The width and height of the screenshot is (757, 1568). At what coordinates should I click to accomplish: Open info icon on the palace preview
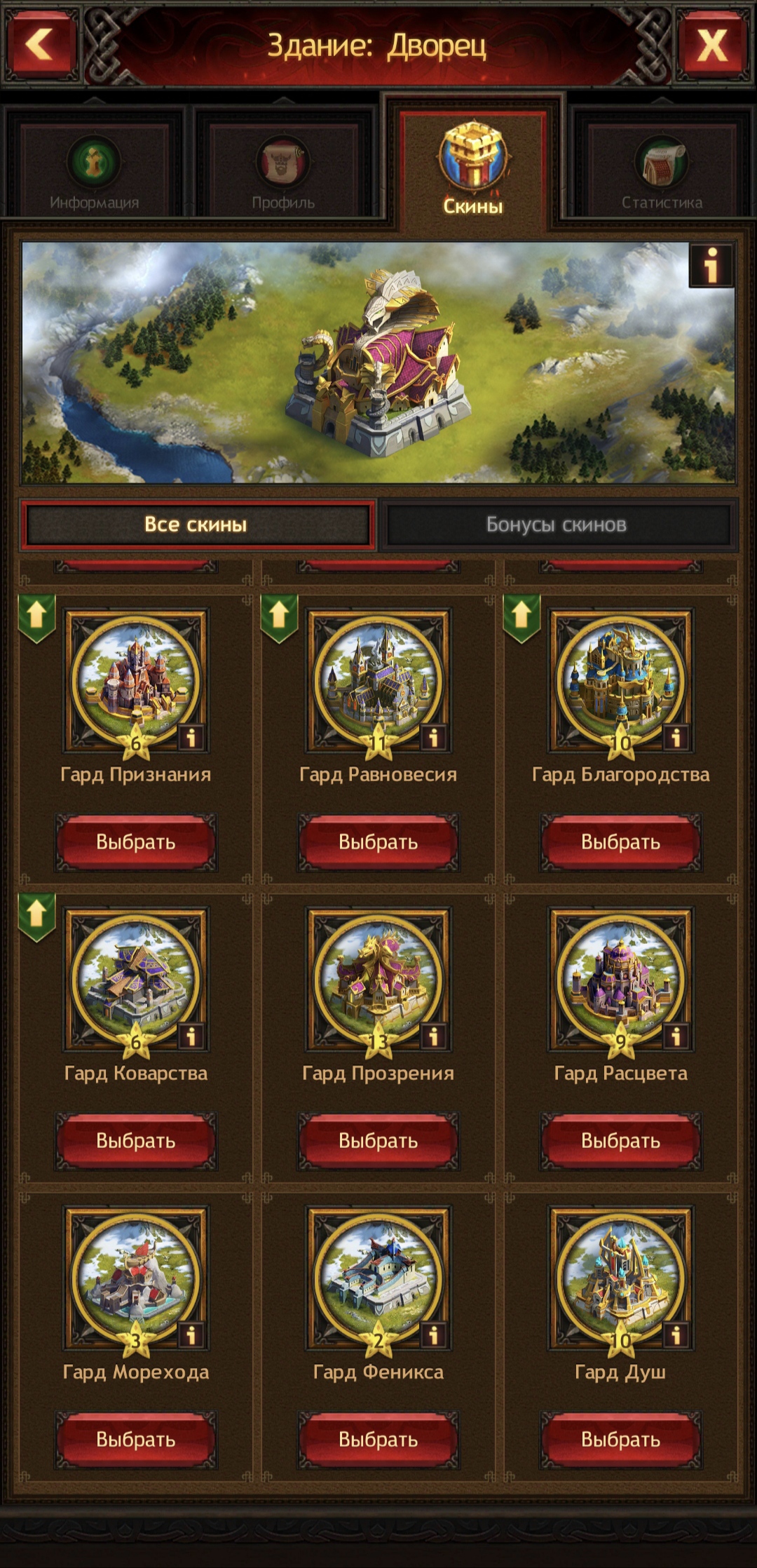(711, 266)
